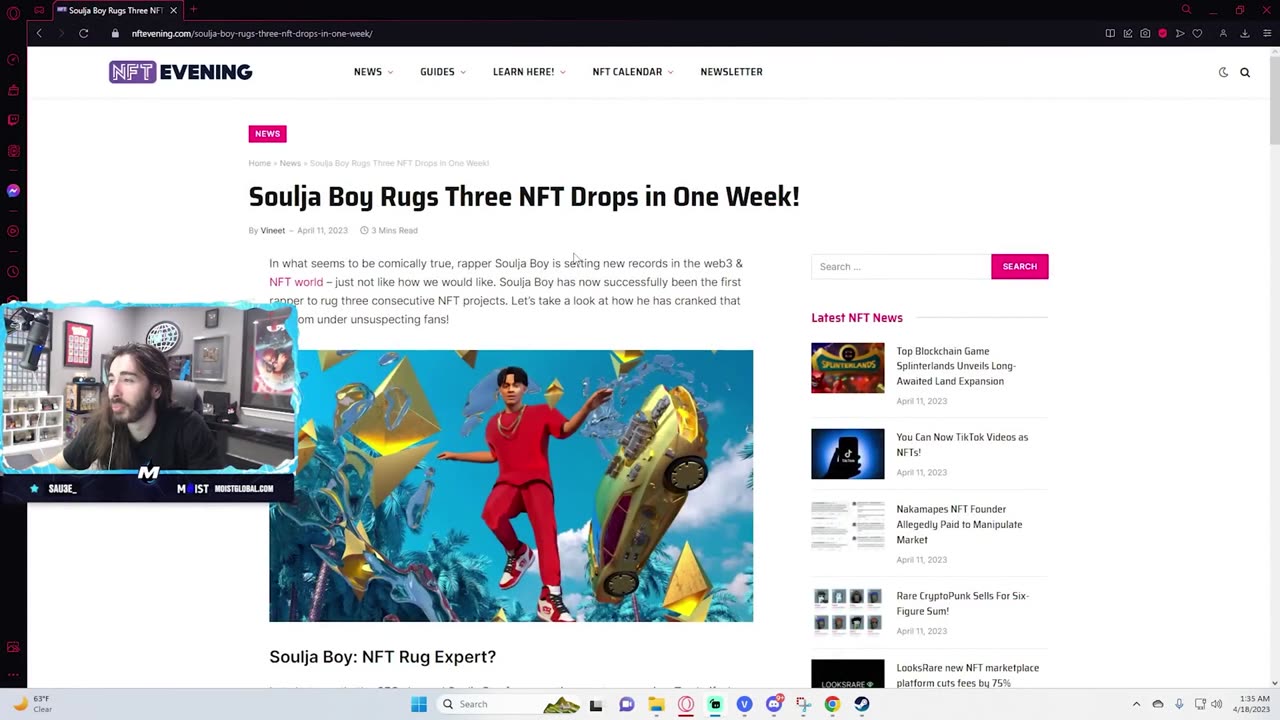Open the NEWSLETTER page
The width and height of the screenshot is (1280, 720).
point(731,72)
